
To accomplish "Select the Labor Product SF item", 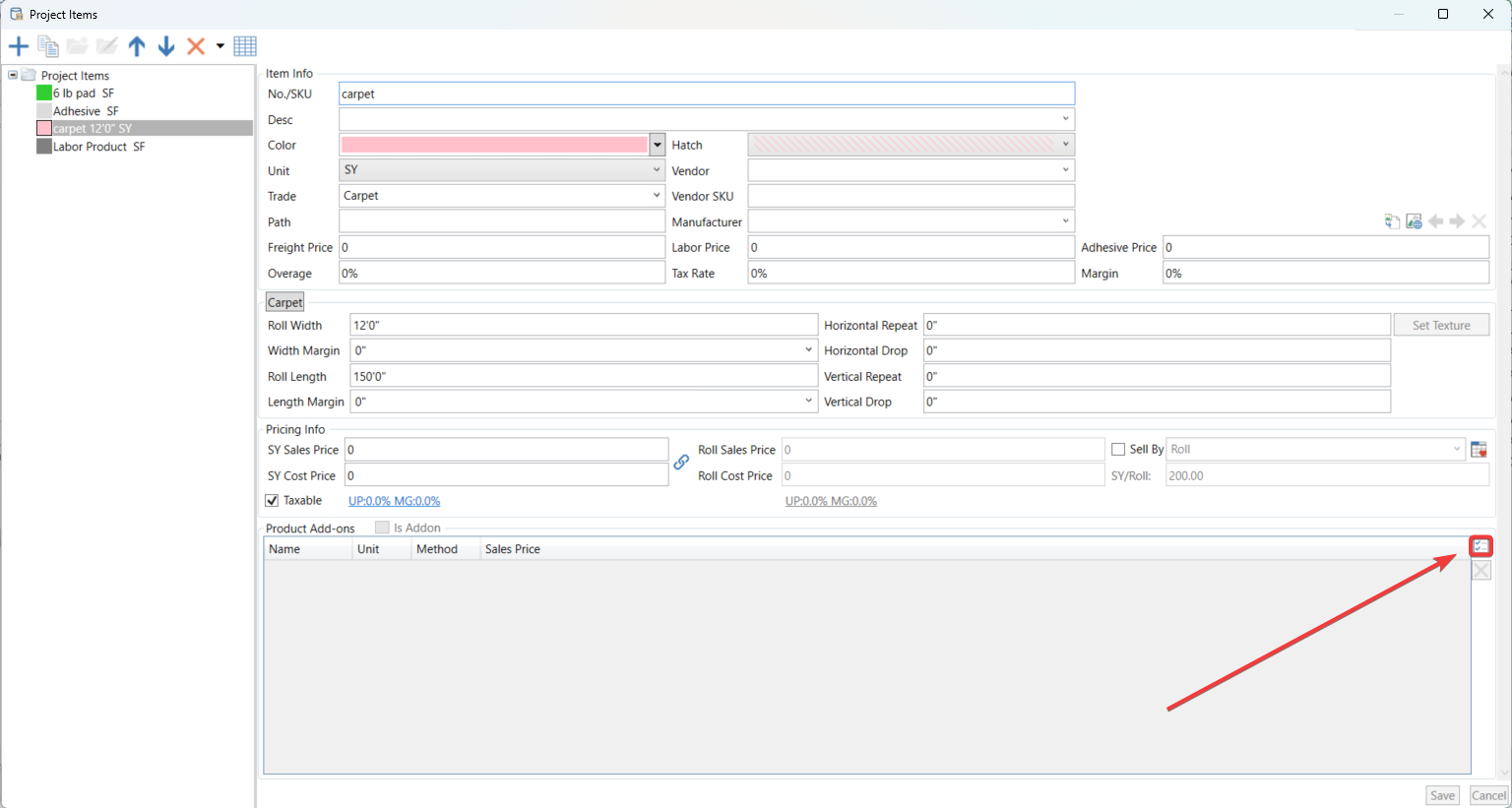I will pos(98,147).
